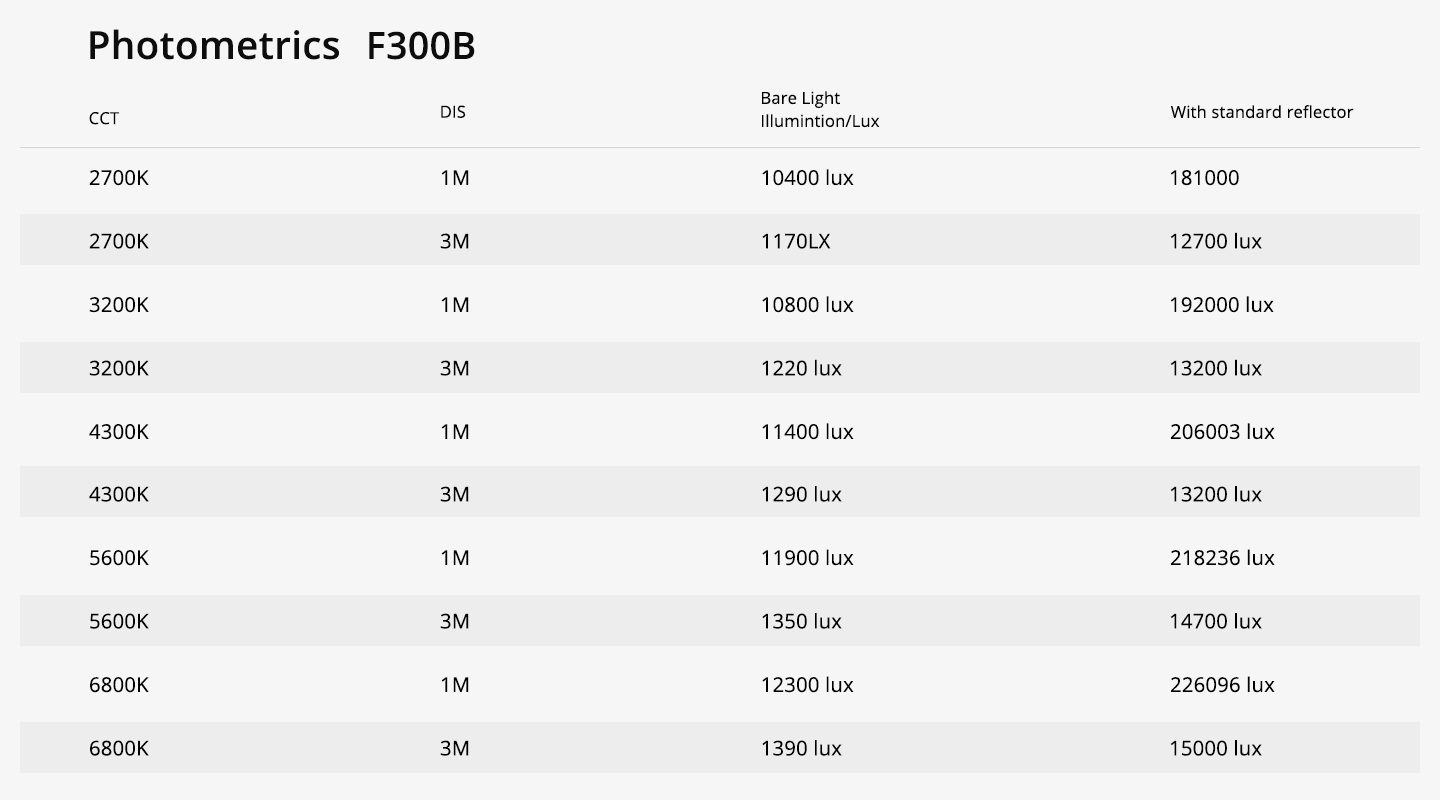Click the DIS column header
Viewport: 1440px width, 800px height.
pos(452,112)
